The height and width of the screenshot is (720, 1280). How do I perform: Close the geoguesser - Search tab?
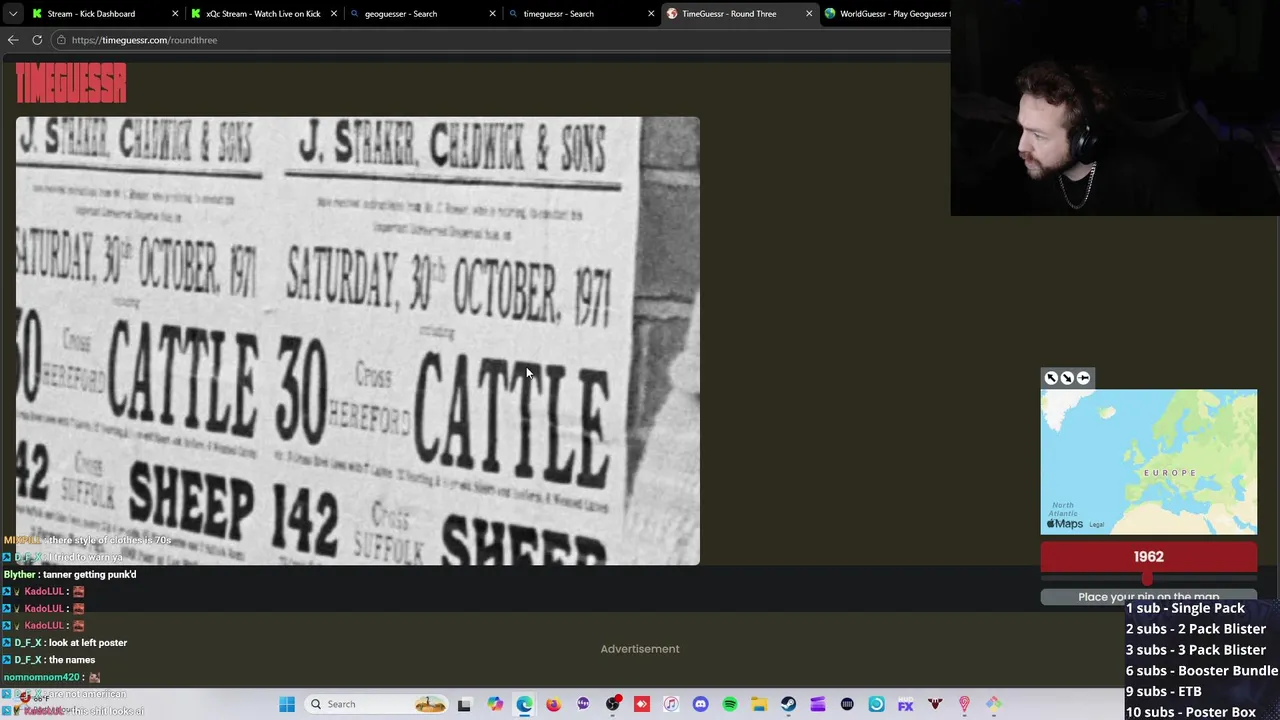[492, 14]
